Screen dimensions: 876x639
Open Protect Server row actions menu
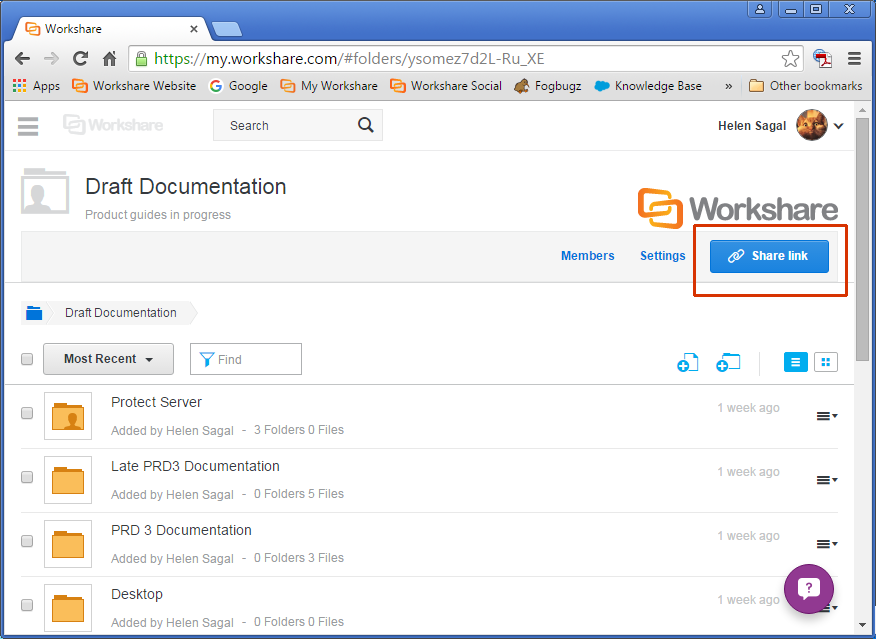pyautogui.click(x=827, y=416)
